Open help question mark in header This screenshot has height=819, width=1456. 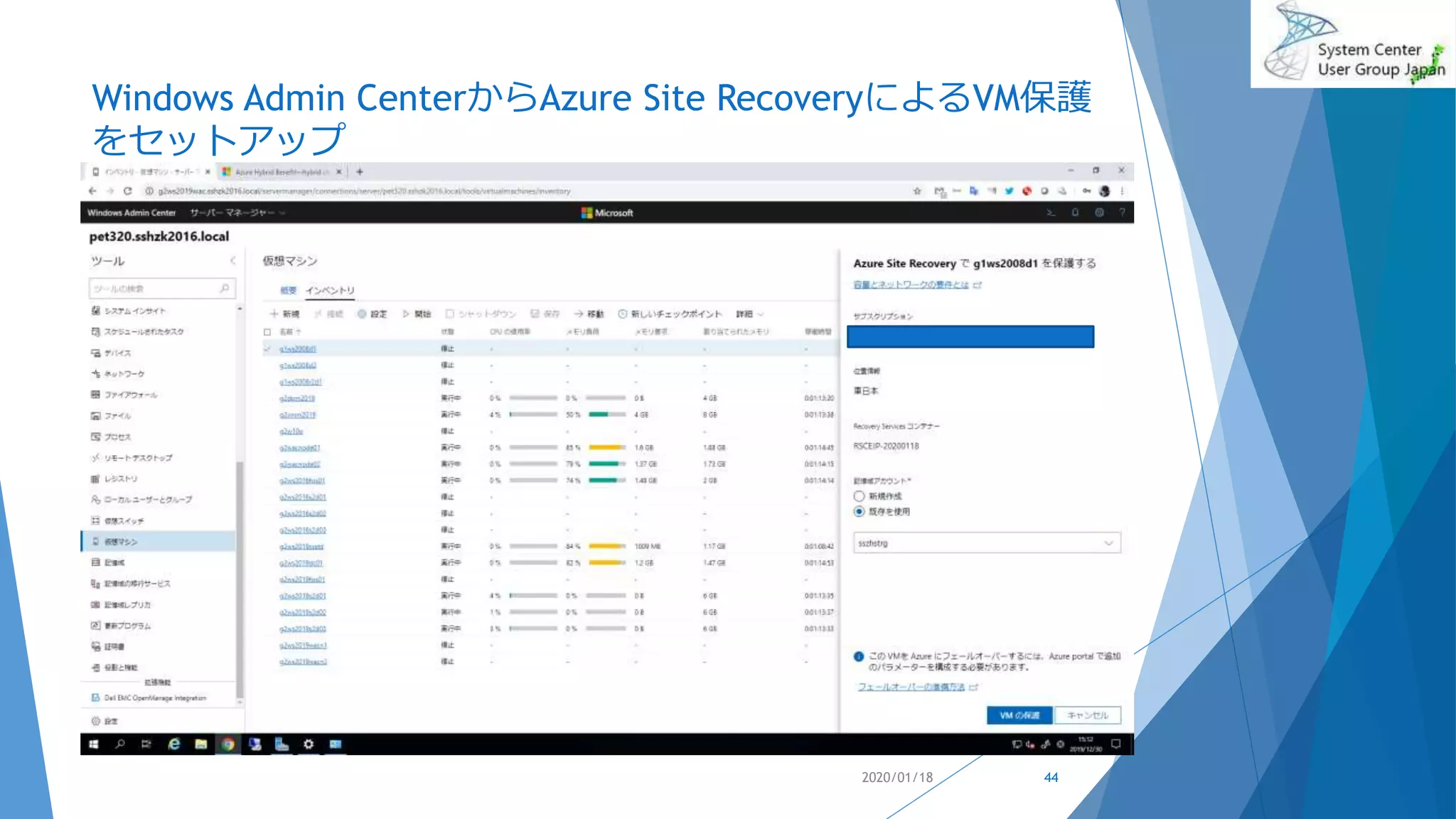(x=1122, y=213)
